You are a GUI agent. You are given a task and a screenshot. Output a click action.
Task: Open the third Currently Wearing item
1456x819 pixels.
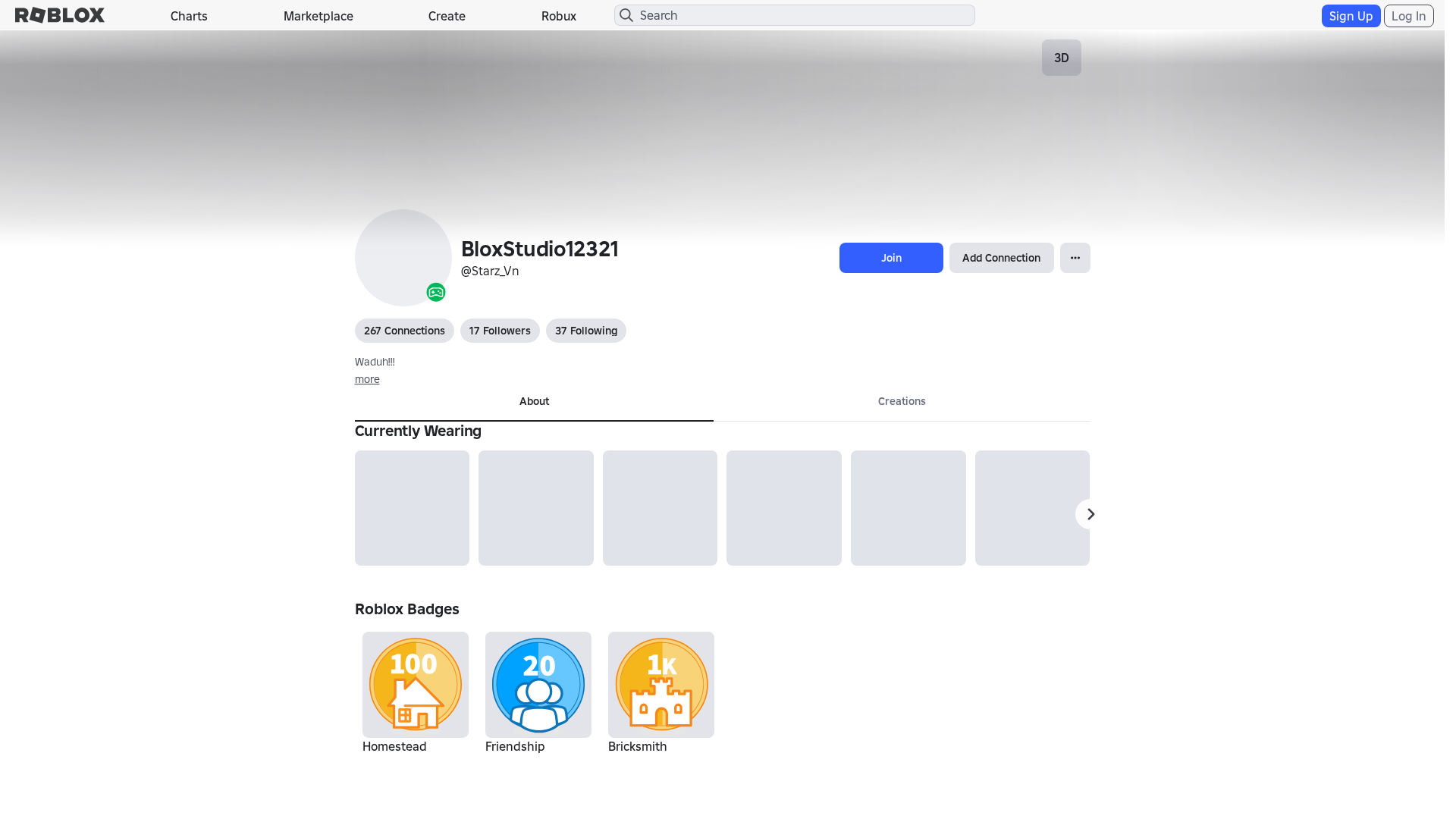coord(660,508)
